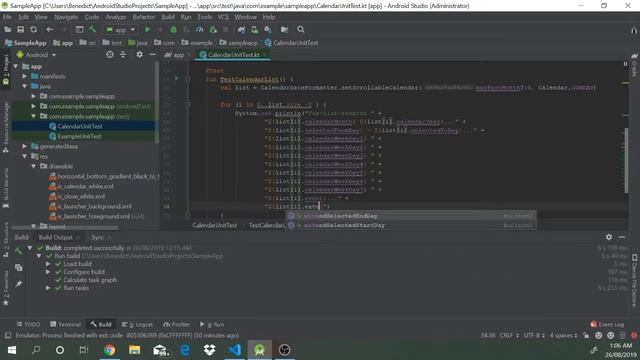Expand the manifests folder node
The image size is (640, 360).
click(x=25, y=76)
